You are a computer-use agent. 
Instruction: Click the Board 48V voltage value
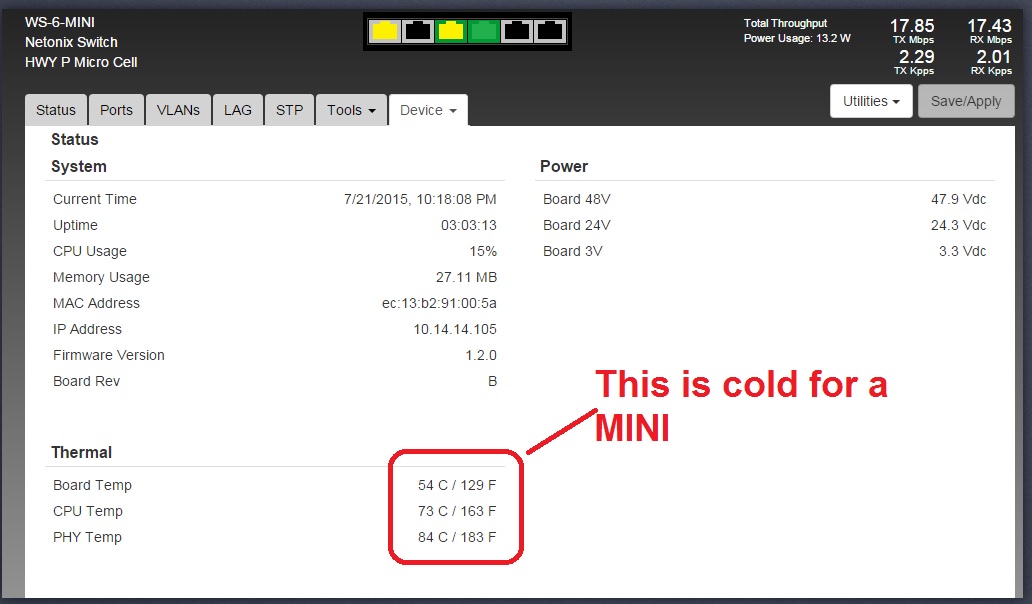958,199
